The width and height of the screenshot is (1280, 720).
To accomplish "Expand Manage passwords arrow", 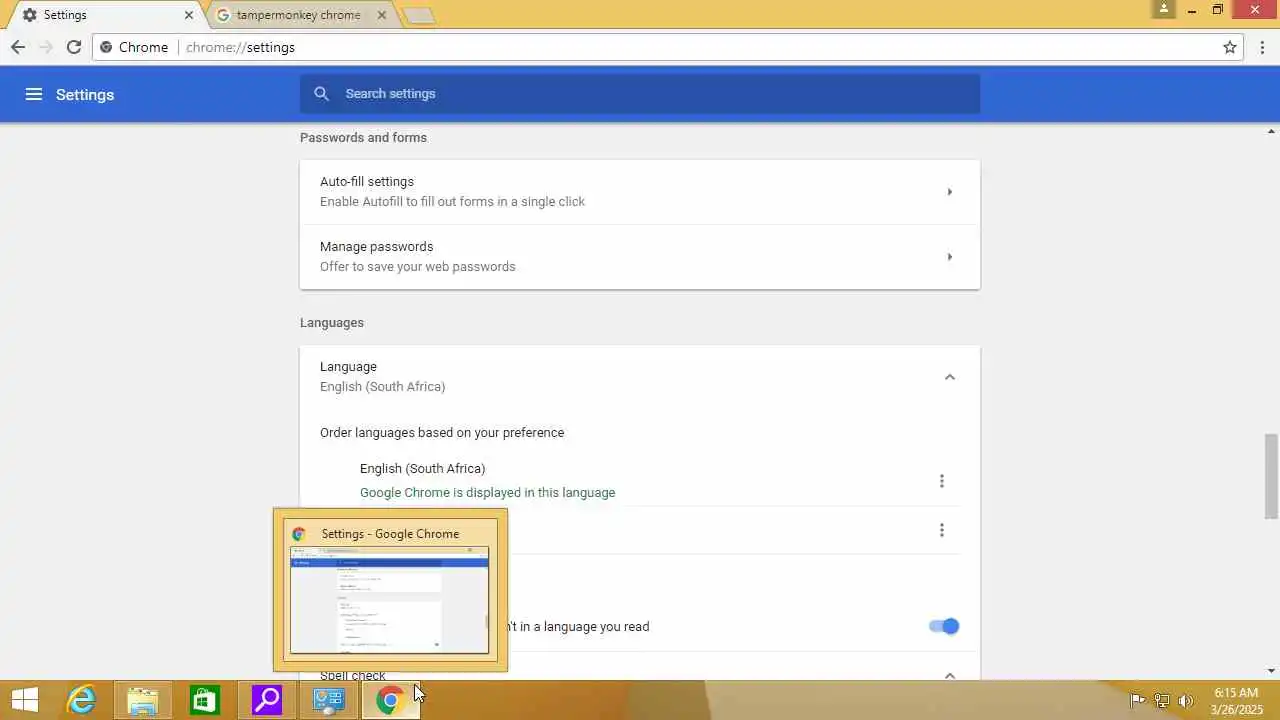I will coord(950,257).
